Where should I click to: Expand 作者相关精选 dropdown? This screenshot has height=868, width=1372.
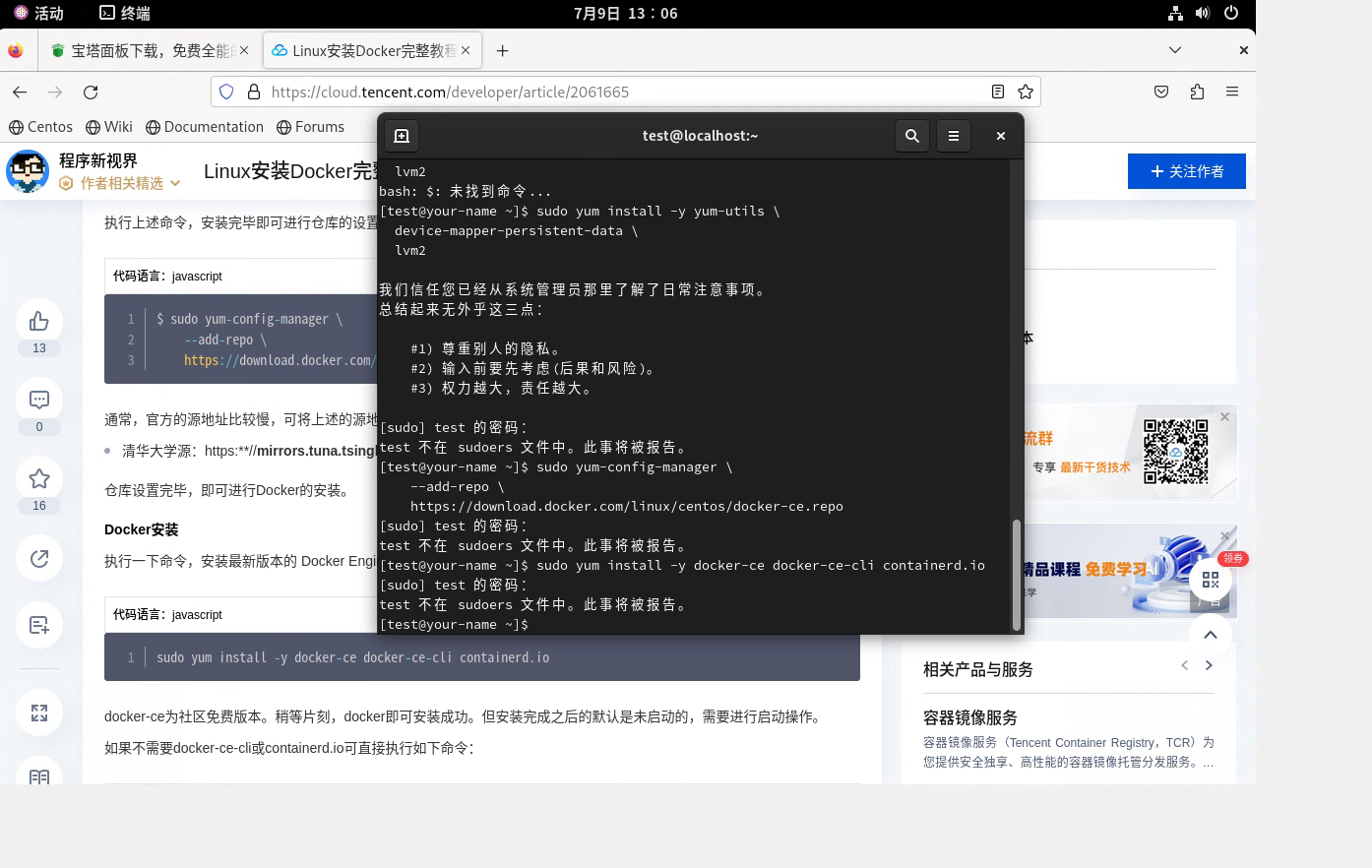tap(122, 183)
